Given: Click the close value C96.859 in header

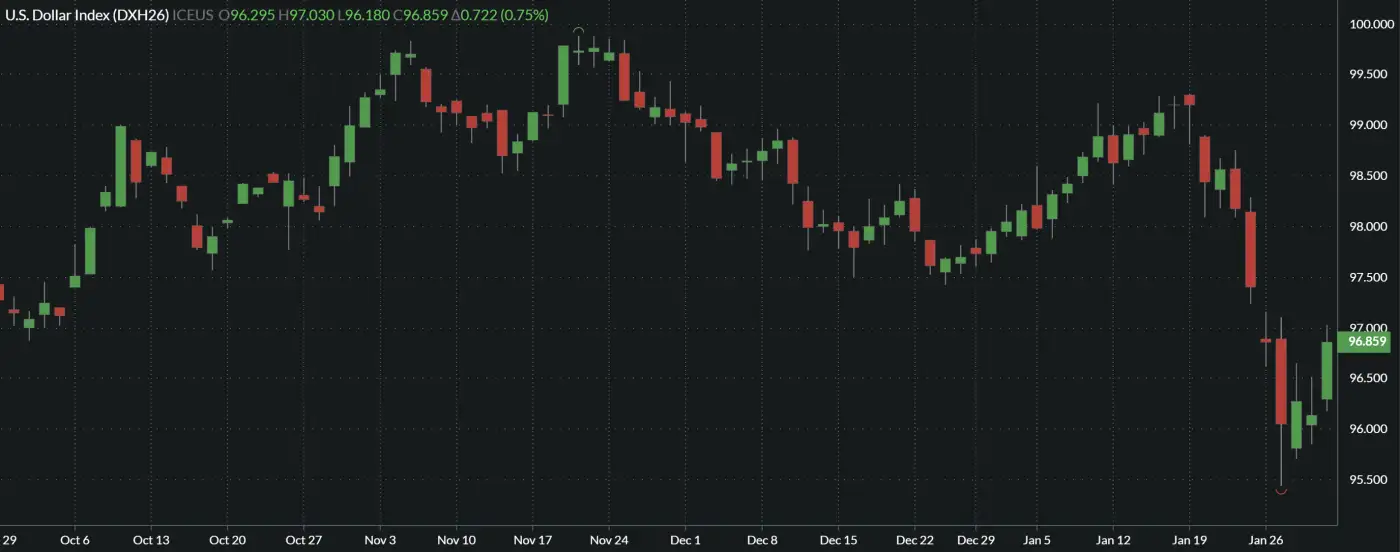Looking at the screenshot, I should pyautogui.click(x=420, y=15).
